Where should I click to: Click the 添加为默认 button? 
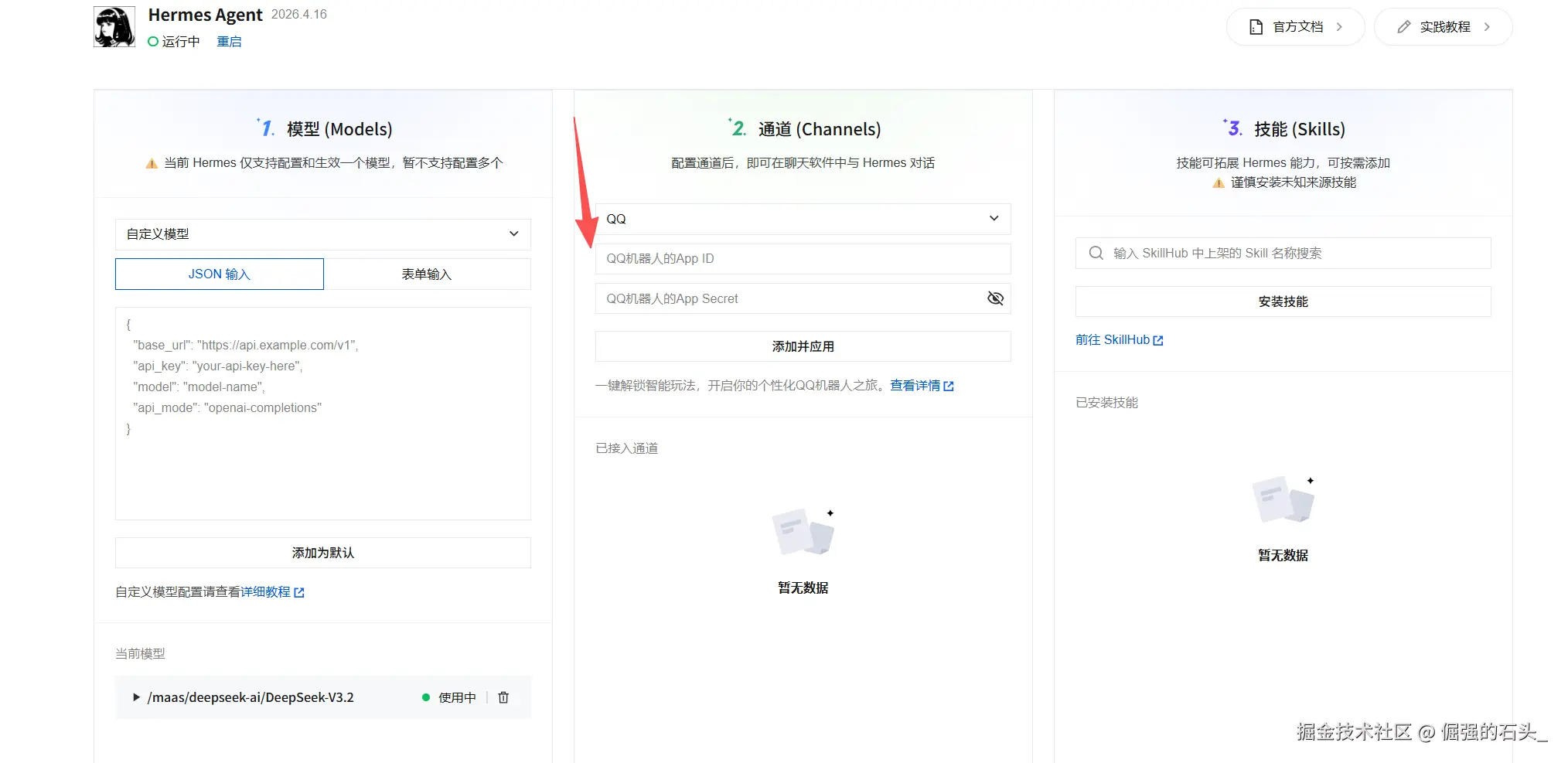coord(322,553)
